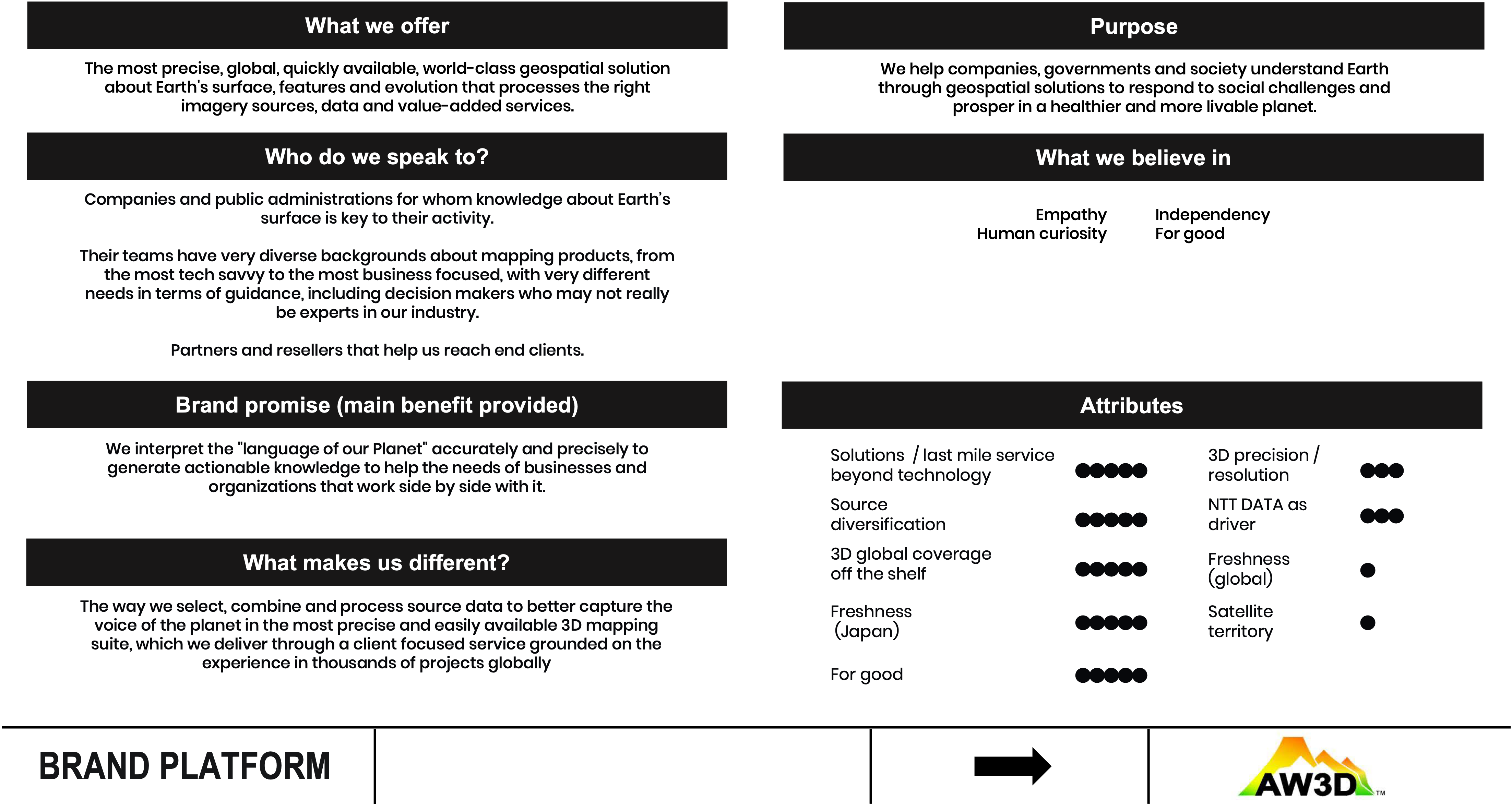Select the "Freshness (Japan)" attribute label

[871, 621]
